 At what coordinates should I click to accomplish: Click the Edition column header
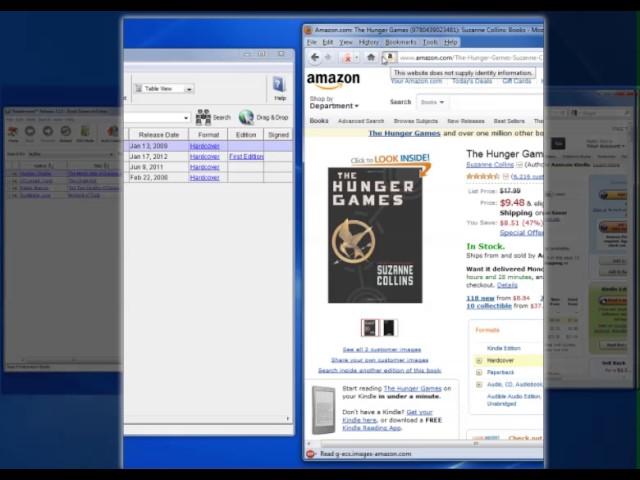click(246, 135)
